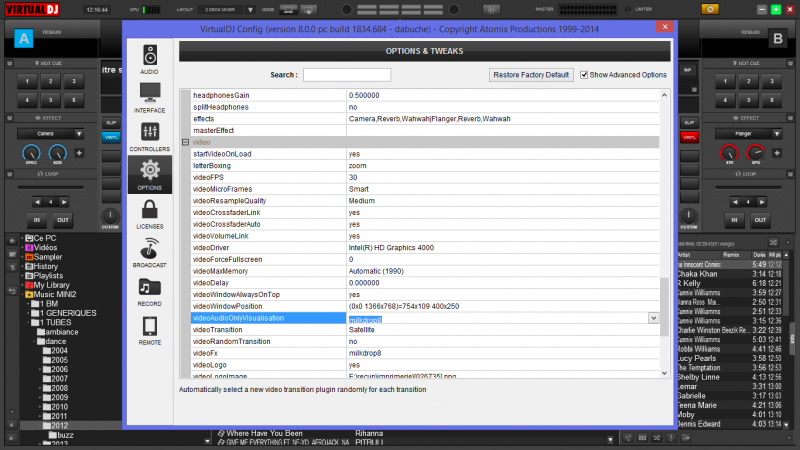The width and height of the screenshot is (800, 450).
Task: Open the Audio settings section
Action: click(149, 59)
